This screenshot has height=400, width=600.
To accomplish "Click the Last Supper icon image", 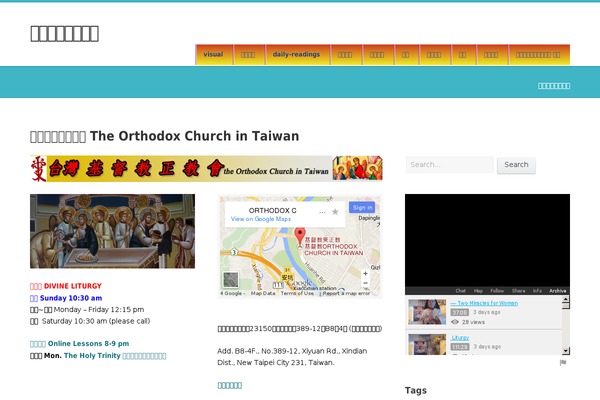I will tap(112, 231).
